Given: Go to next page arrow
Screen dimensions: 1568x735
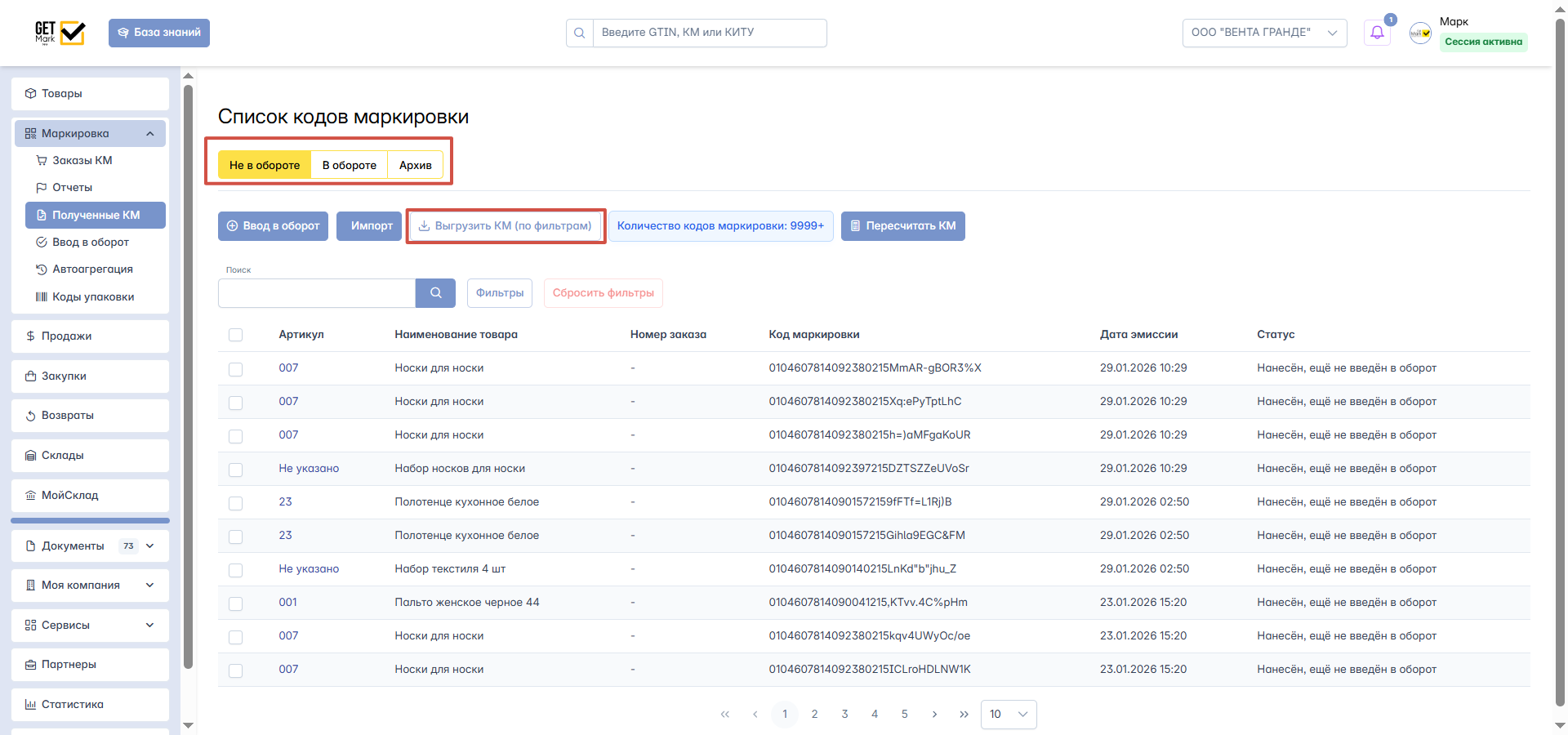Looking at the screenshot, I should tap(934, 715).
